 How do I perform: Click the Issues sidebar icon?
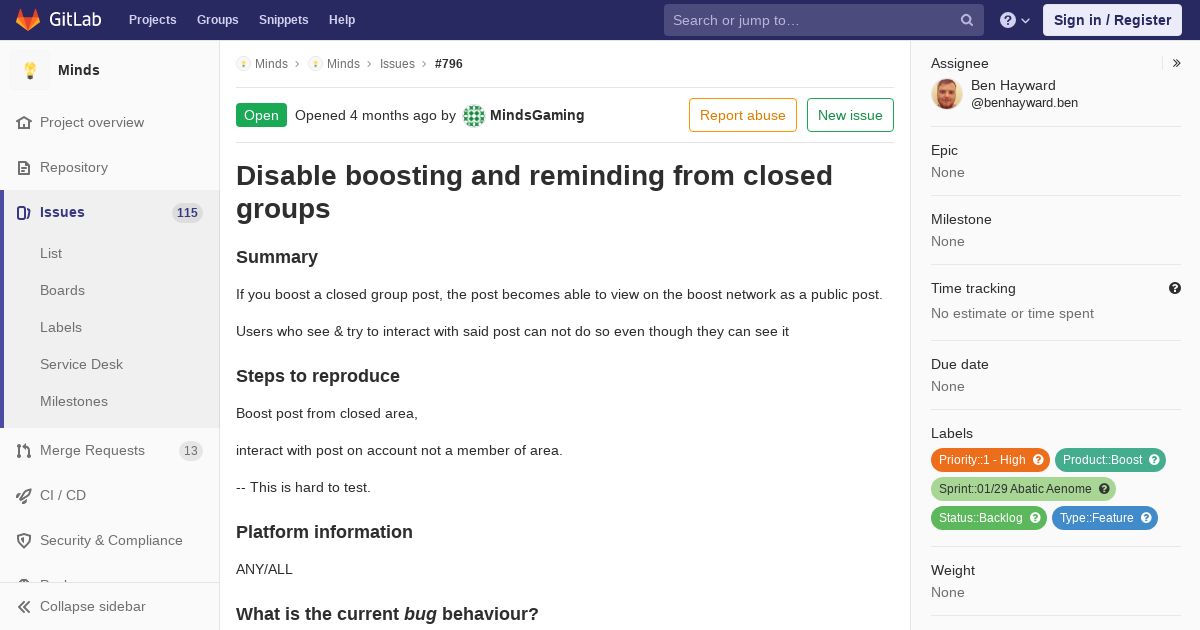point(24,212)
